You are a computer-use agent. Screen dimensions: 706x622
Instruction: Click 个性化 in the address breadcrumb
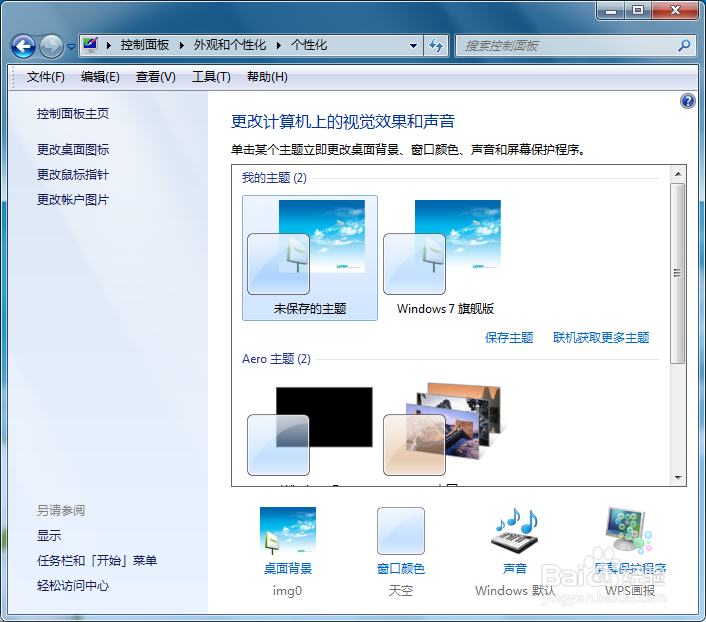[309, 45]
